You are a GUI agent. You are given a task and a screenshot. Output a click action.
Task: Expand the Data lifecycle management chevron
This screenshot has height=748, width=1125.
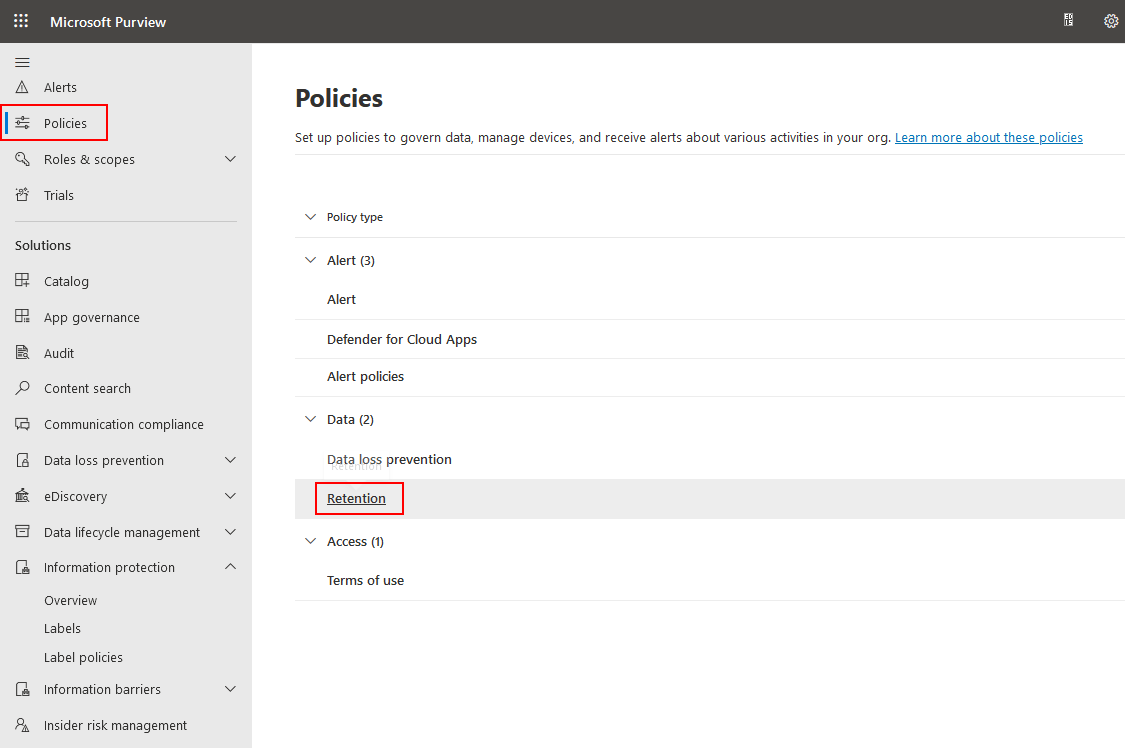pyautogui.click(x=230, y=531)
